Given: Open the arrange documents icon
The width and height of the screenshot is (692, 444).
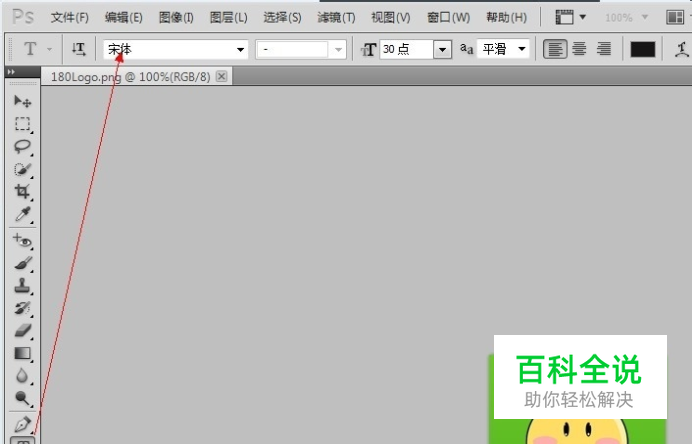Looking at the screenshot, I should [675, 18].
